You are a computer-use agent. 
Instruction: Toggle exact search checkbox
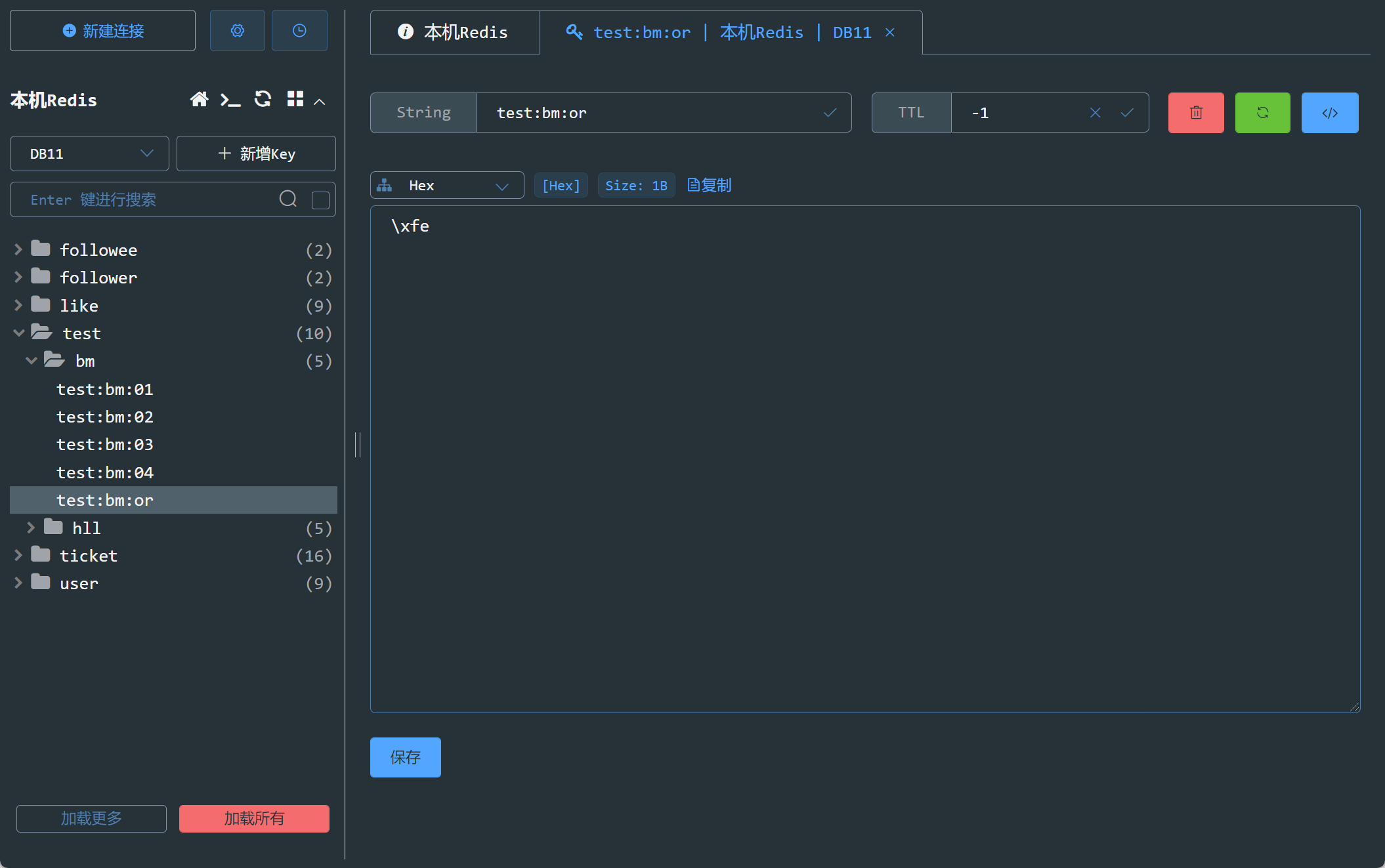point(320,200)
